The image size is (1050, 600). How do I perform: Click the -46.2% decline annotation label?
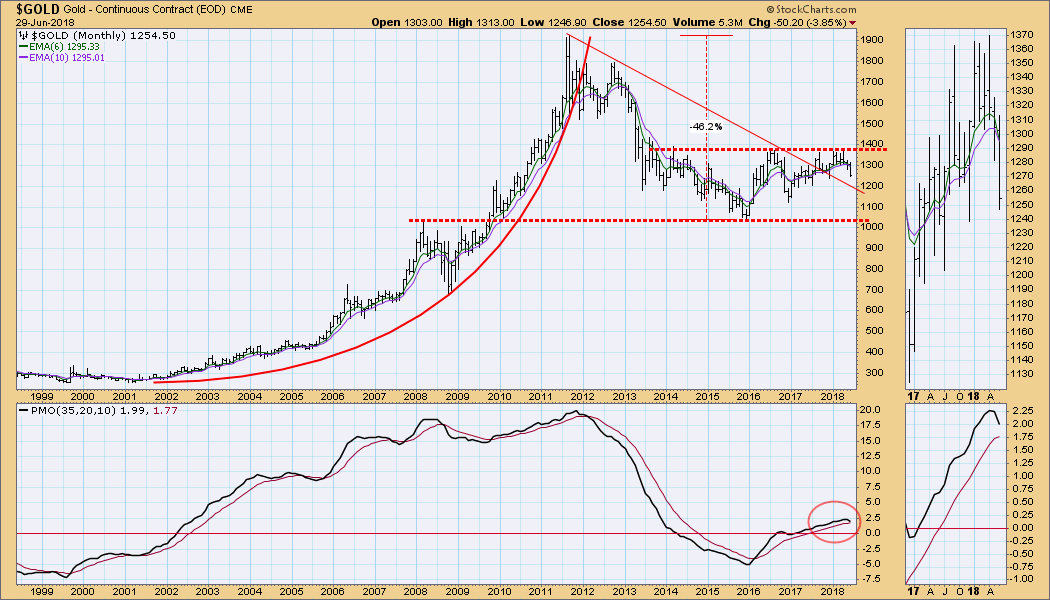[707, 127]
